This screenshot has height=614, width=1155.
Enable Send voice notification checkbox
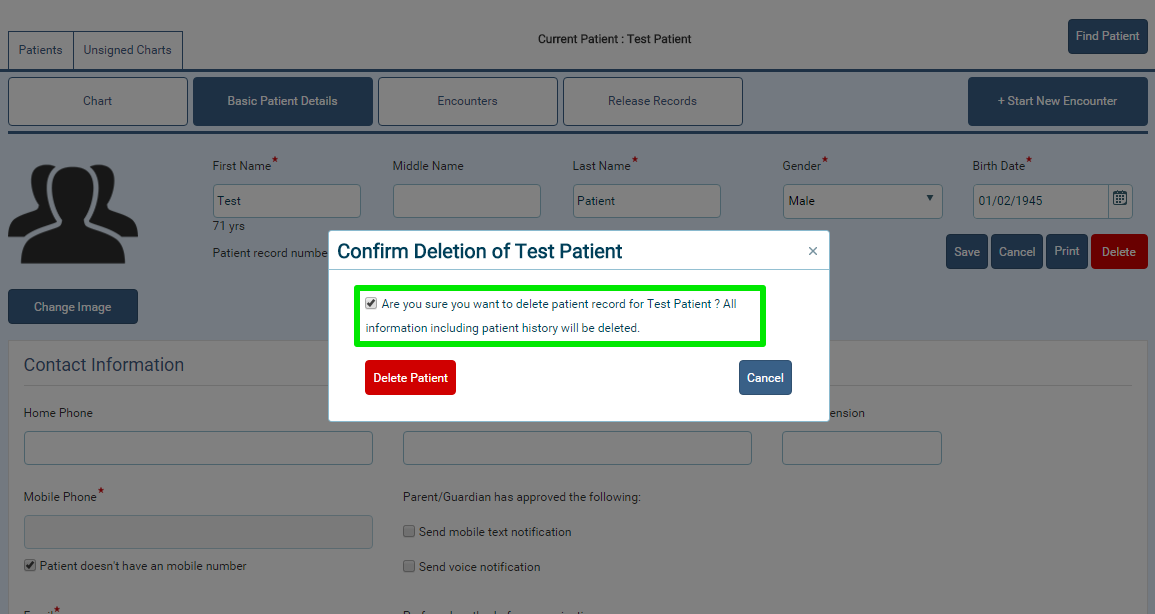pyautogui.click(x=409, y=566)
